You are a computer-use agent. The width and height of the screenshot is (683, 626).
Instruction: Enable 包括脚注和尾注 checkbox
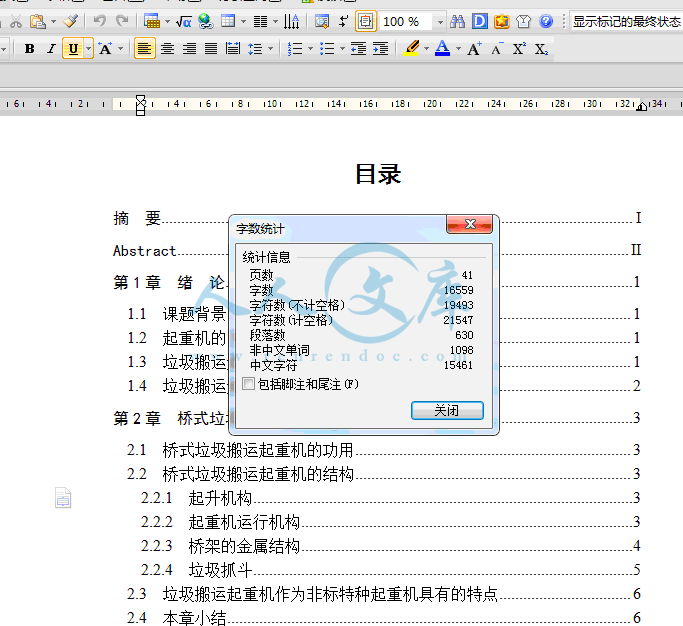[x=249, y=383]
